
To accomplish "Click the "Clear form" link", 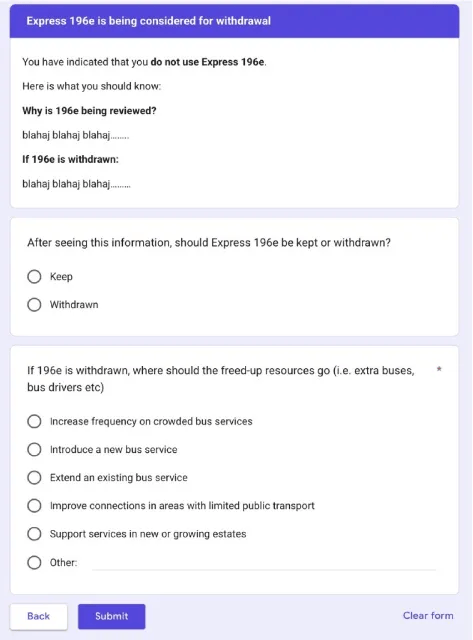I will pos(428,616).
